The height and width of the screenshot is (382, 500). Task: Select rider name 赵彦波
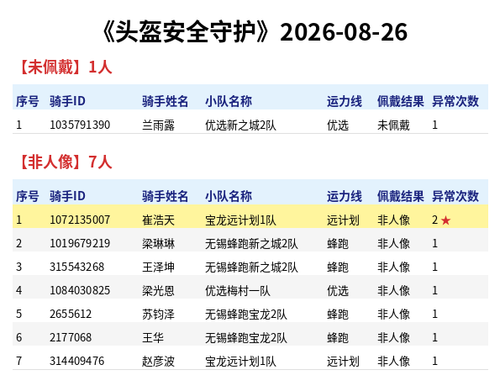158,361
